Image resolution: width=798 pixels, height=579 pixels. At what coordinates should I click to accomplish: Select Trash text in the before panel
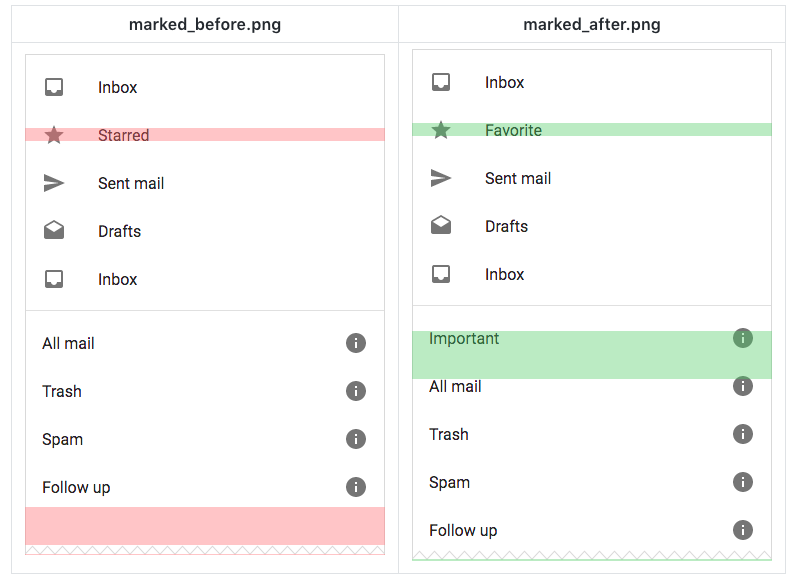coord(62,391)
